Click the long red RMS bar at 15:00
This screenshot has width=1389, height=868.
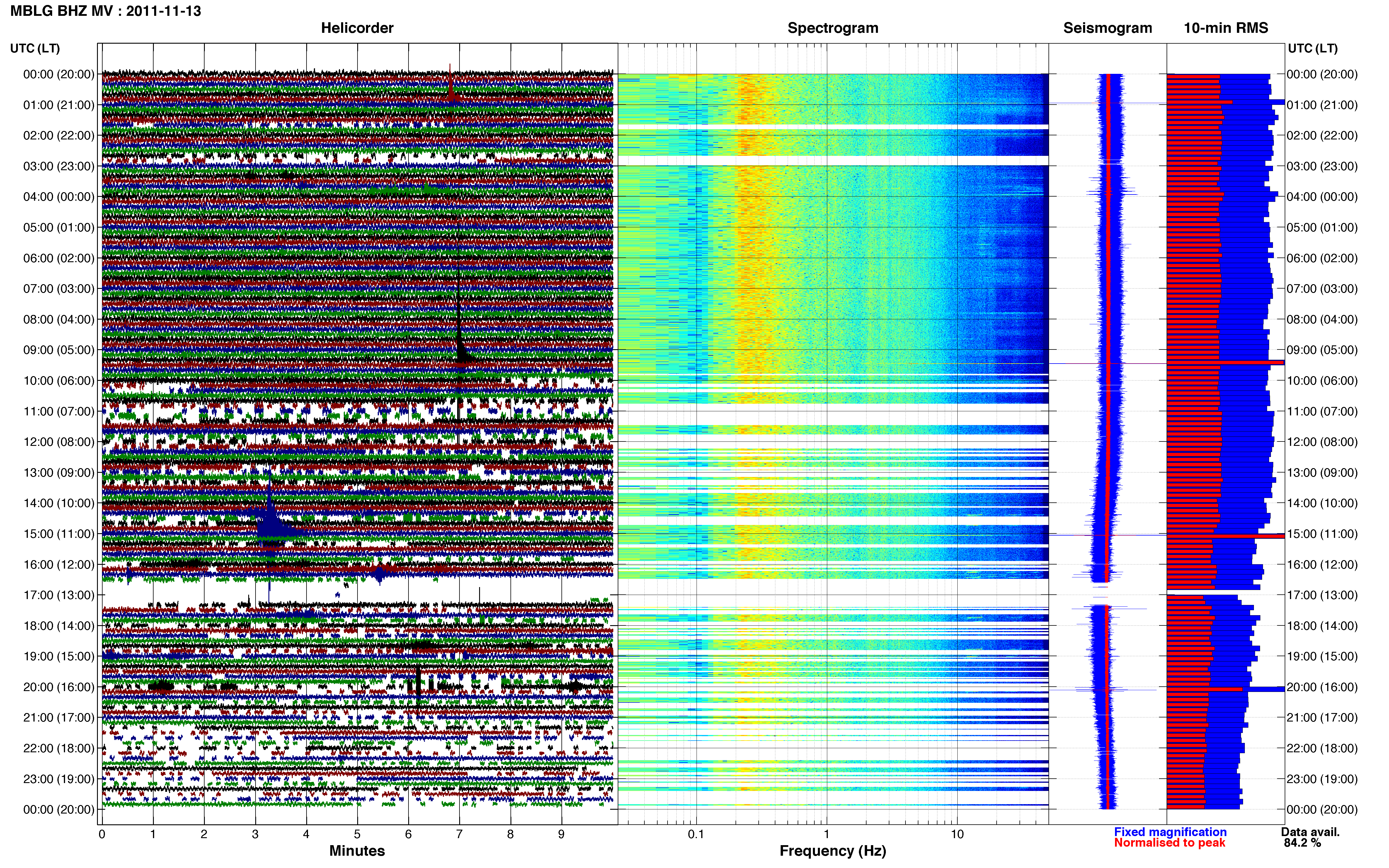coord(1225,536)
